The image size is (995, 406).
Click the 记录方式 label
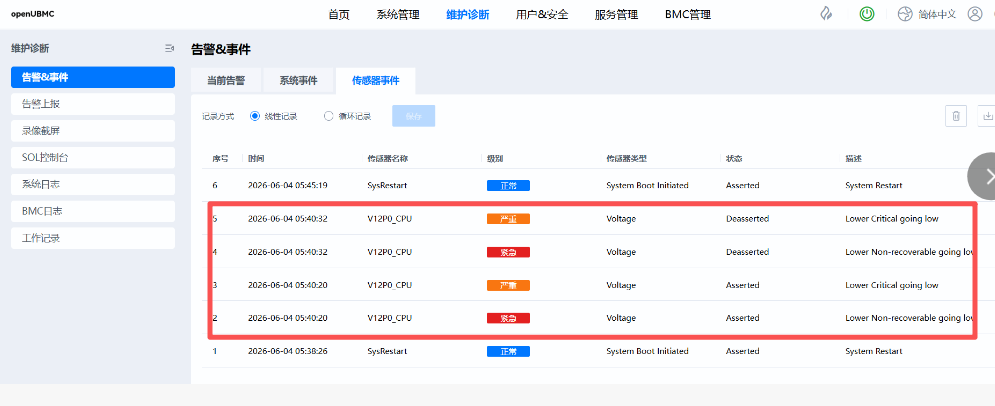click(218, 117)
